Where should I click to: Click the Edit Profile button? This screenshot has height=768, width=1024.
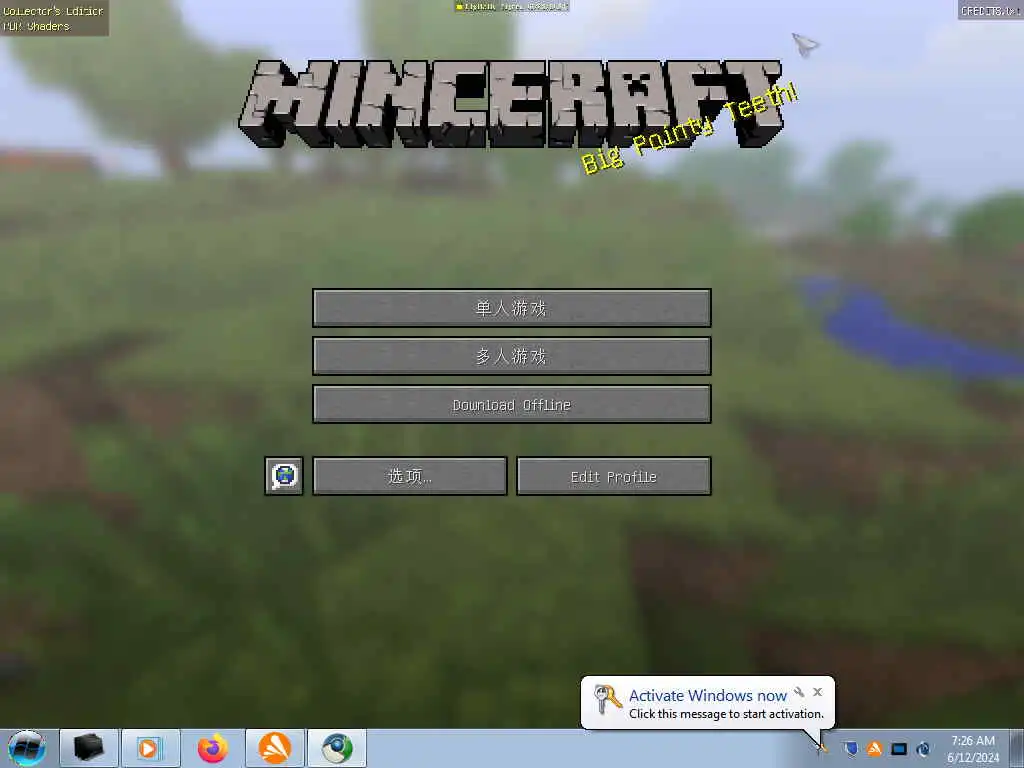(613, 475)
